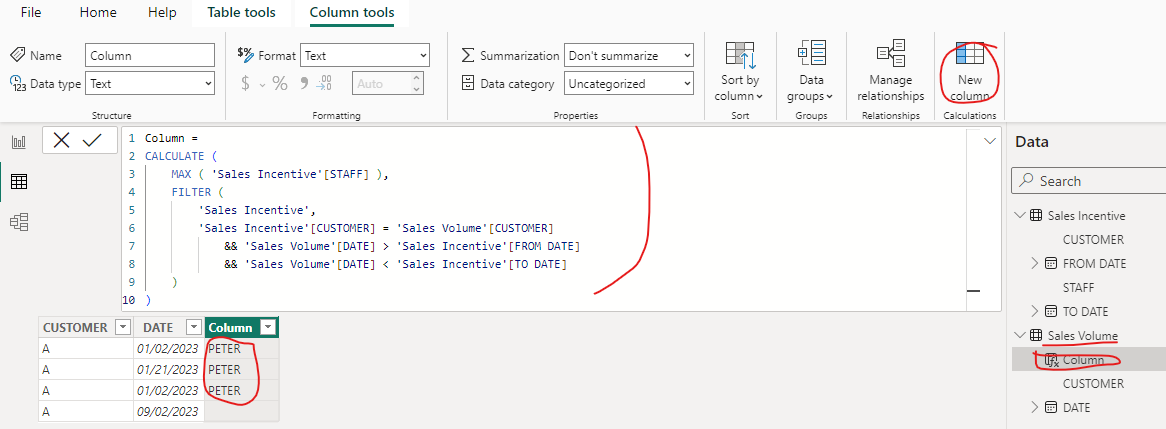1166x429 pixels.
Task: Apply currency format with the dollar icon
Action: 245,84
